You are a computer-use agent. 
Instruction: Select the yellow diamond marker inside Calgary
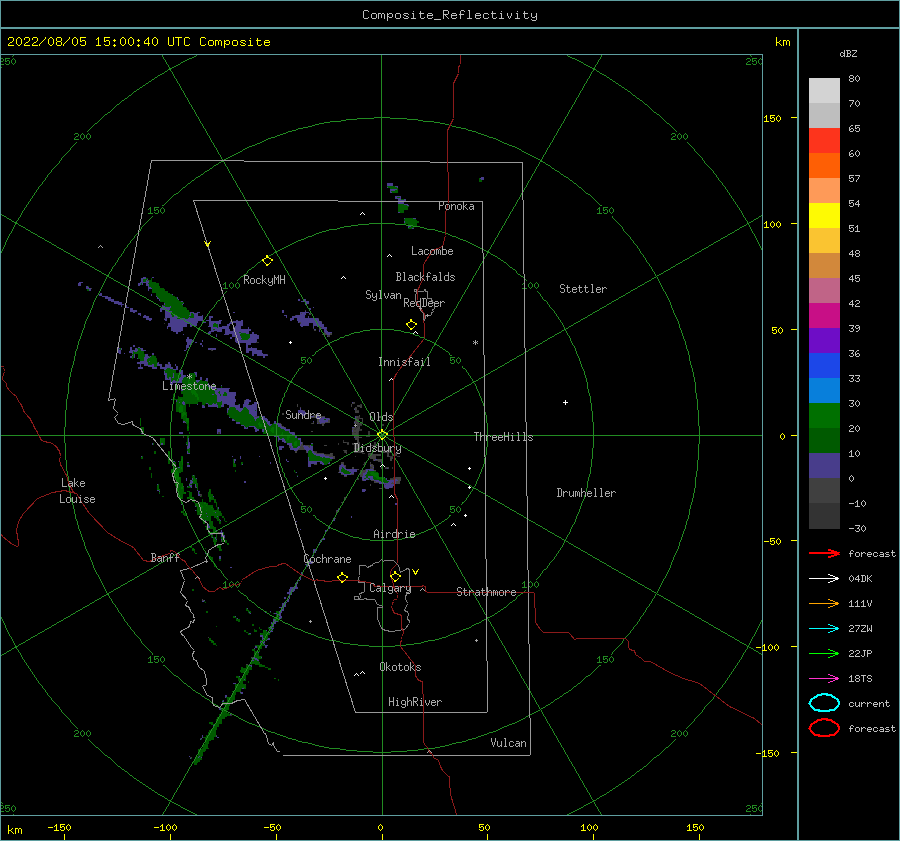tap(395, 576)
